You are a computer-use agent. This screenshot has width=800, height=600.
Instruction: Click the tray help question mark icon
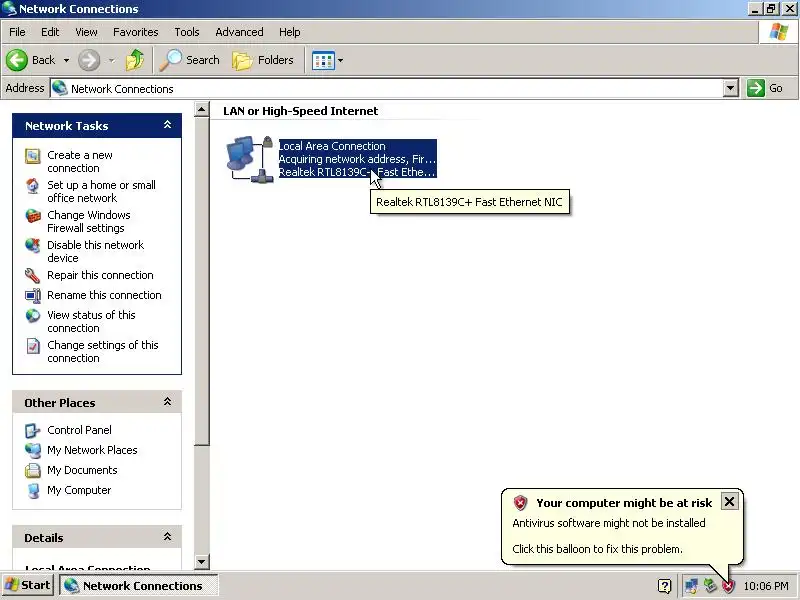pyautogui.click(x=664, y=586)
